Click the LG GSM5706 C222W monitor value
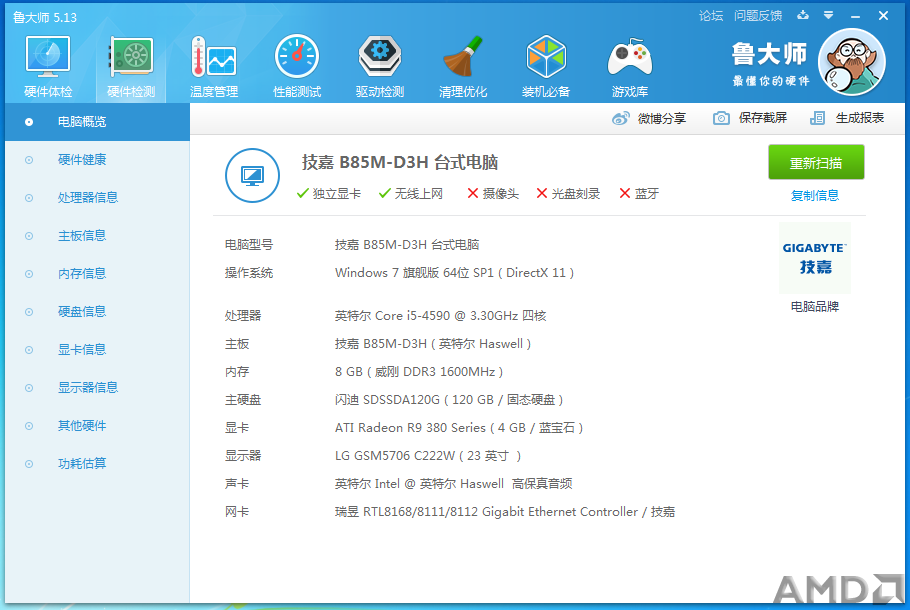910x610 pixels. (x=428, y=456)
